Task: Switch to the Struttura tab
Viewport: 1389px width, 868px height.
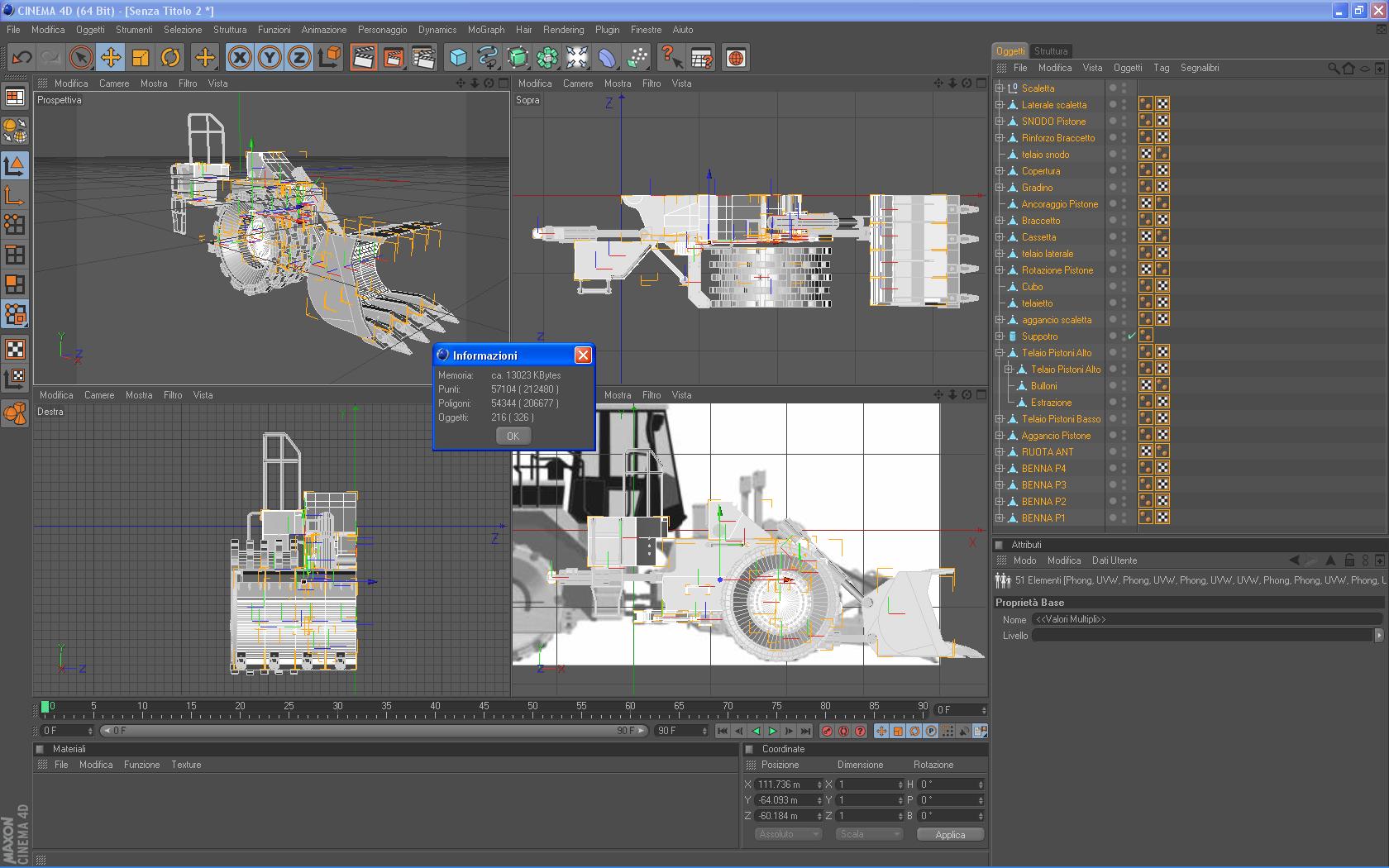Action: pyautogui.click(x=1051, y=51)
